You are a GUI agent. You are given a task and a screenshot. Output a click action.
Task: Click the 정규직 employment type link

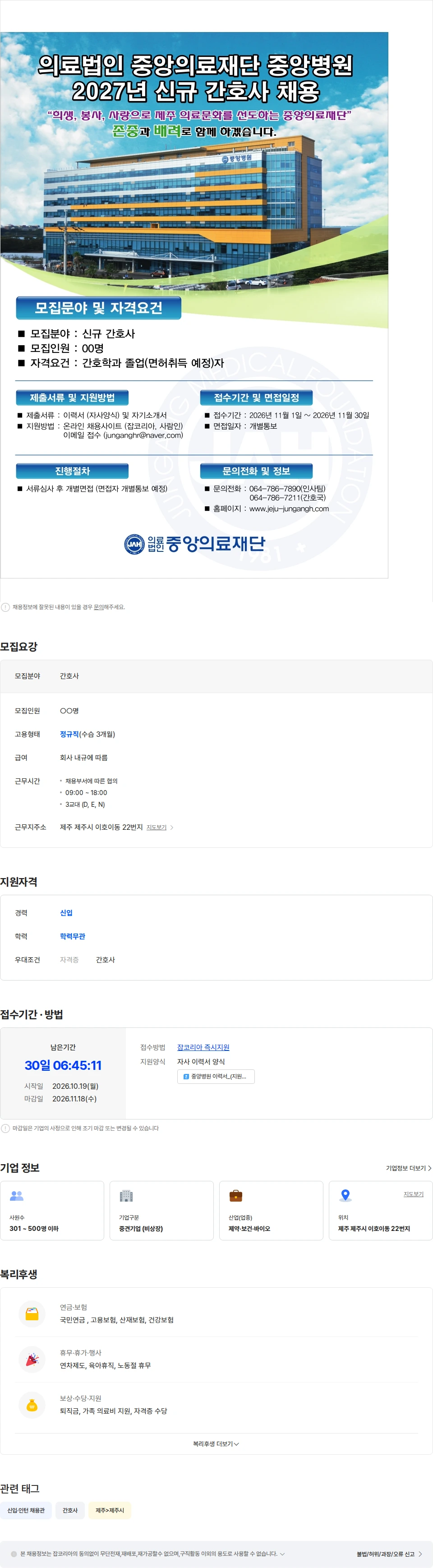tap(69, 734)
